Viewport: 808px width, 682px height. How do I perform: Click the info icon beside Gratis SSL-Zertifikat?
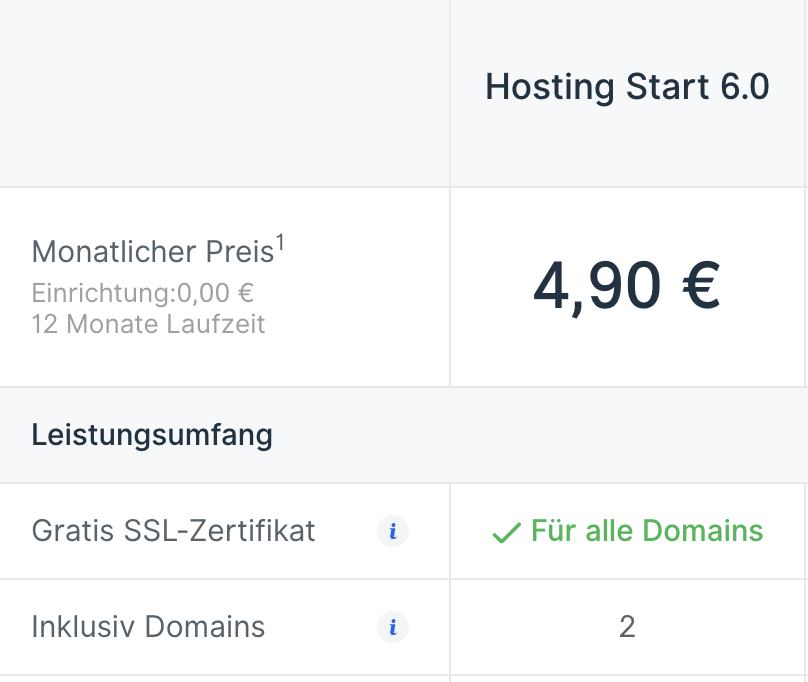[x=393, y=532]
